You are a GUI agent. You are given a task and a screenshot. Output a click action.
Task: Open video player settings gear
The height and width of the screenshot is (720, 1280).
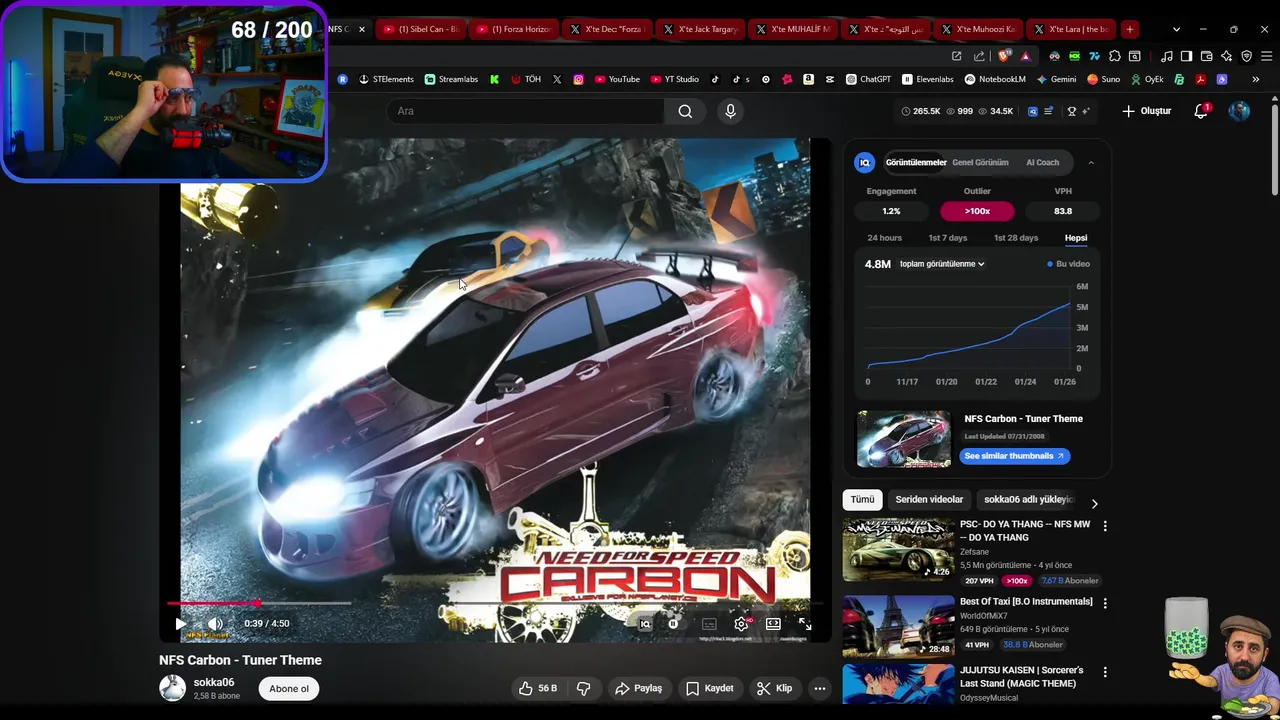(x=741, y=623)
